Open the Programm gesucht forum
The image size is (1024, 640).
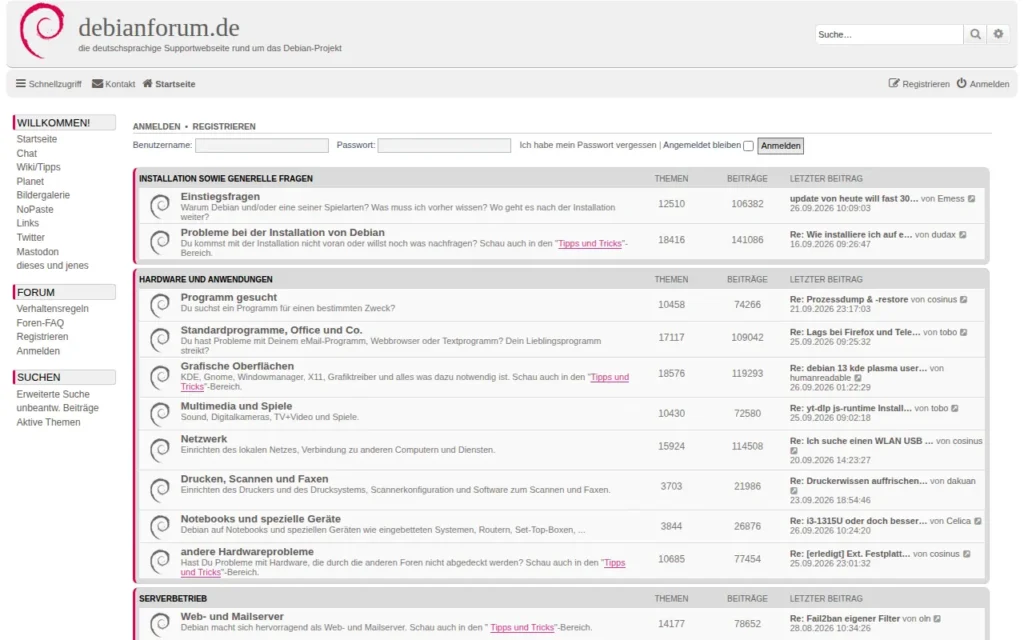pos(229,297)
